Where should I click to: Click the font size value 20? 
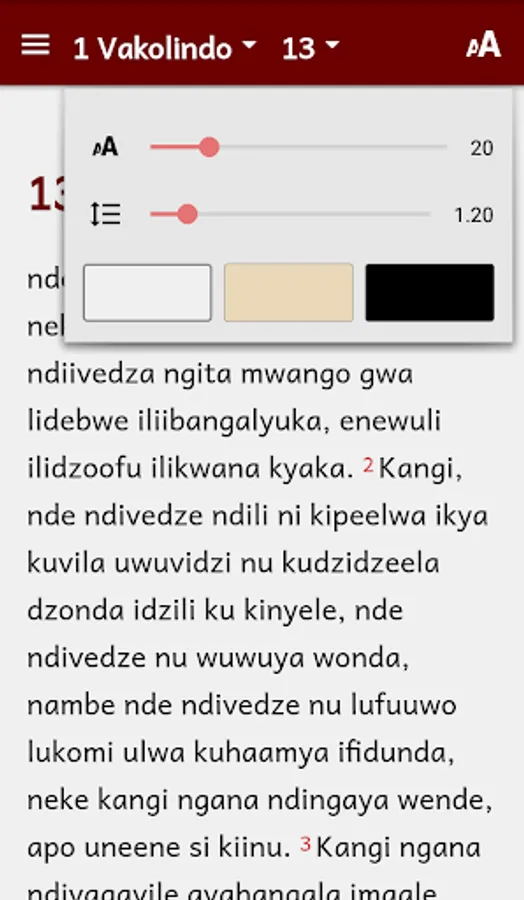(x=482, y=148)
